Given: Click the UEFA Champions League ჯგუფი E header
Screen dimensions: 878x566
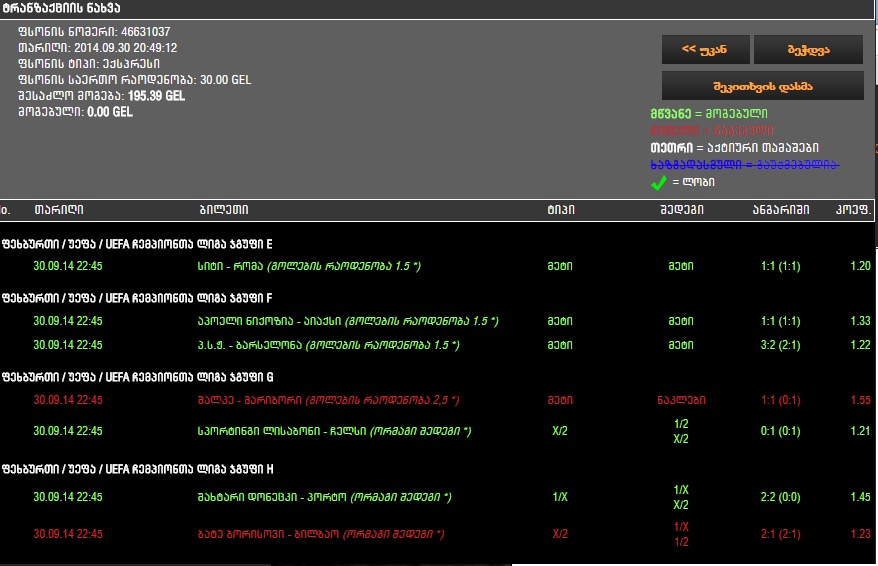Looking at the screenshot, I should tap(137, 244).
